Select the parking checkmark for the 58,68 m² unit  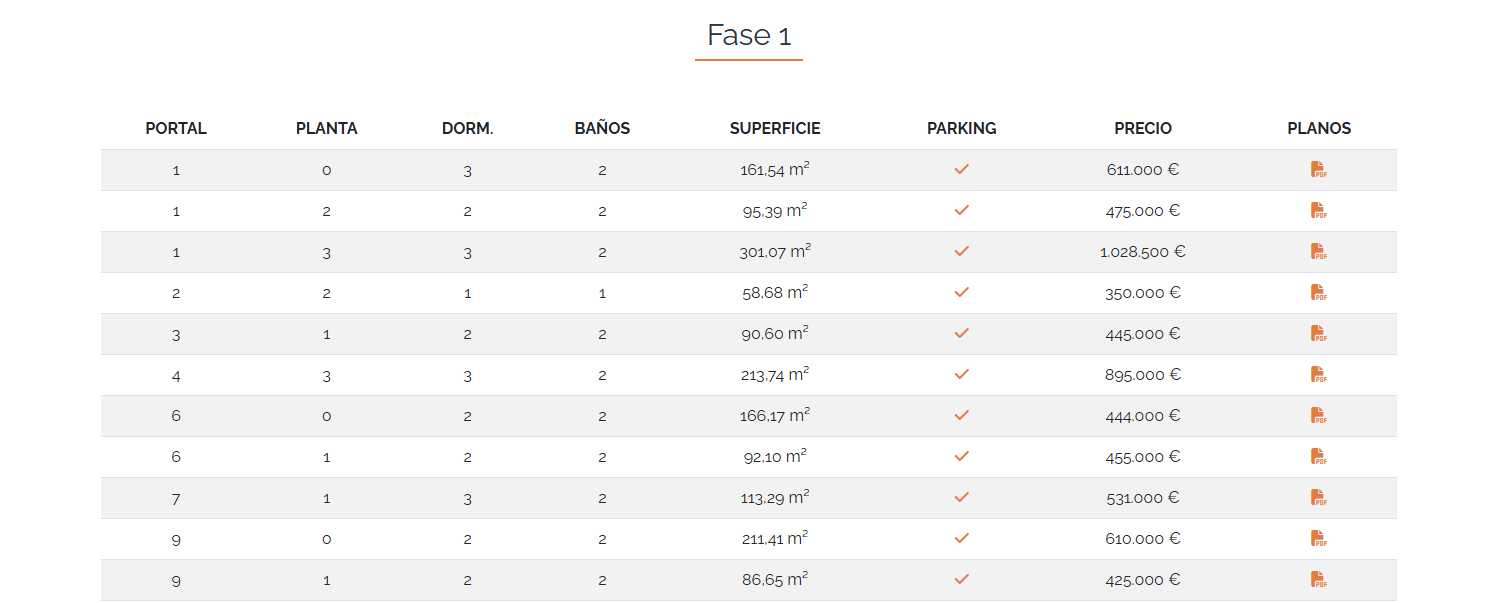pyautogui.click(x=961, y=293)
